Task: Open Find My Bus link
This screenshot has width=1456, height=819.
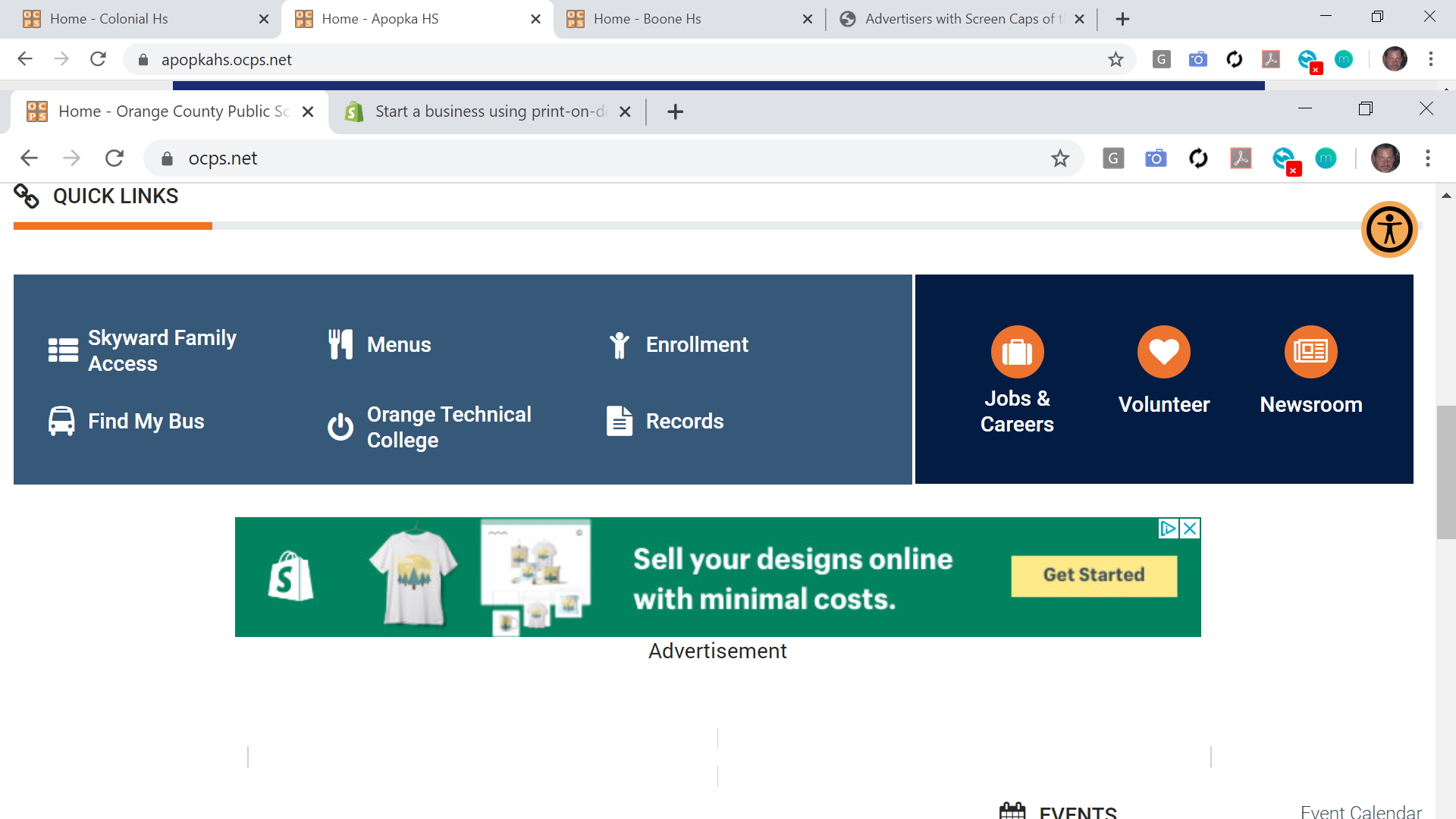Action: [x=146, y=421]
